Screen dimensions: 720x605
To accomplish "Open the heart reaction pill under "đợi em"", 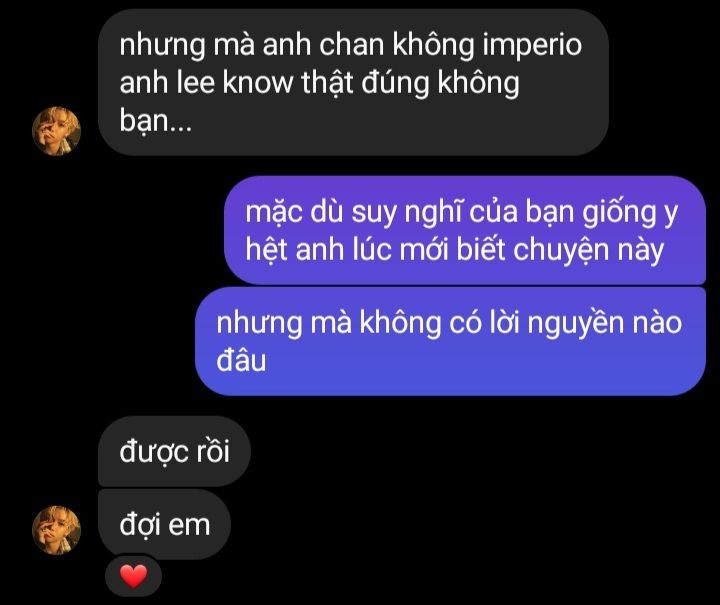I will tap(134, 576).
